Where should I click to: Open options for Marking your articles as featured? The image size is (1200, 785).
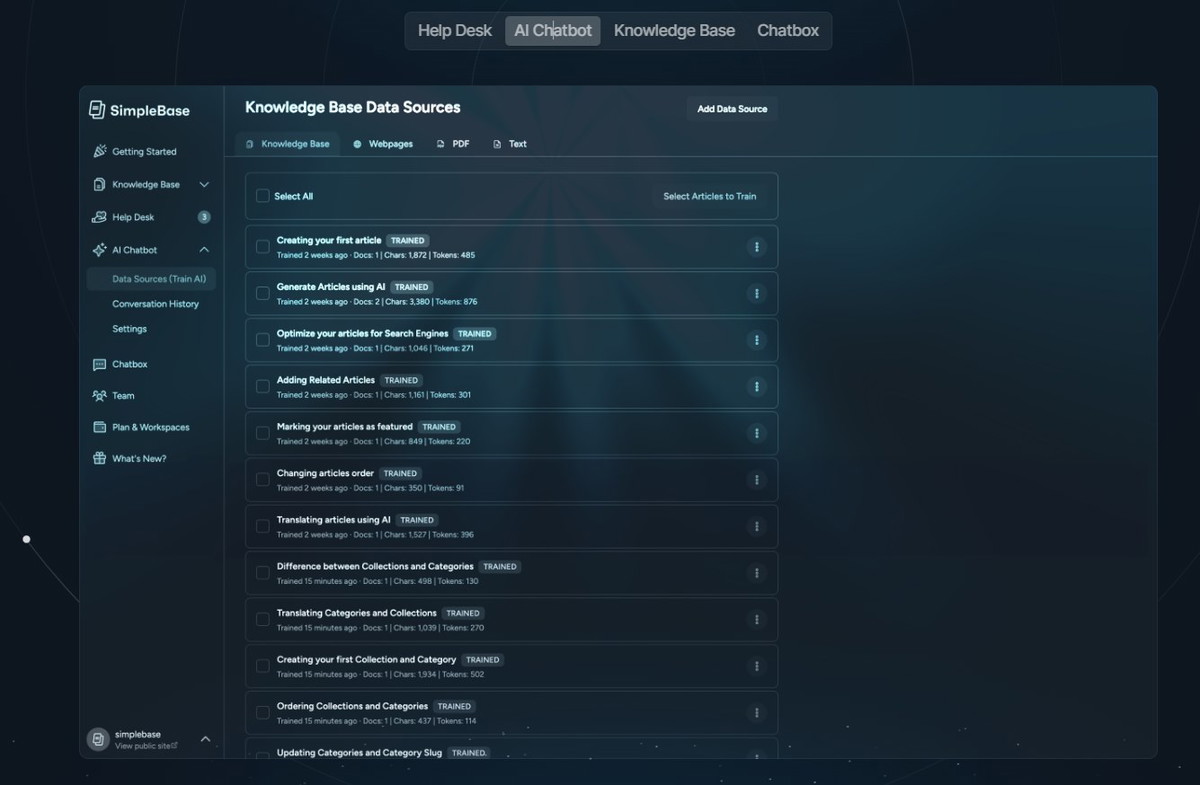click(x=757, y=433)
